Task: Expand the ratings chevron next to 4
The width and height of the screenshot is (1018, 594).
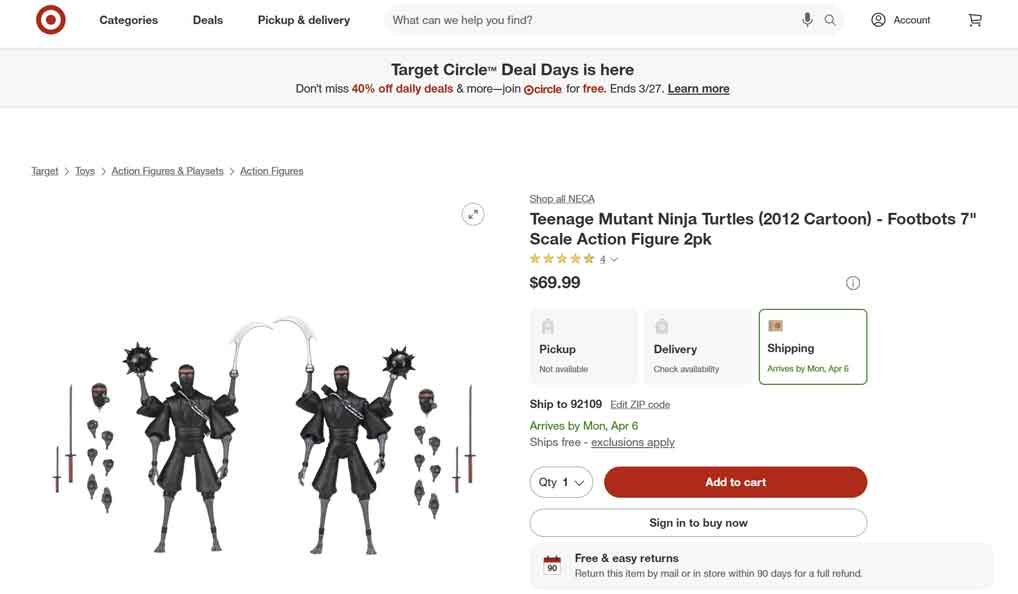Action: 614,260
